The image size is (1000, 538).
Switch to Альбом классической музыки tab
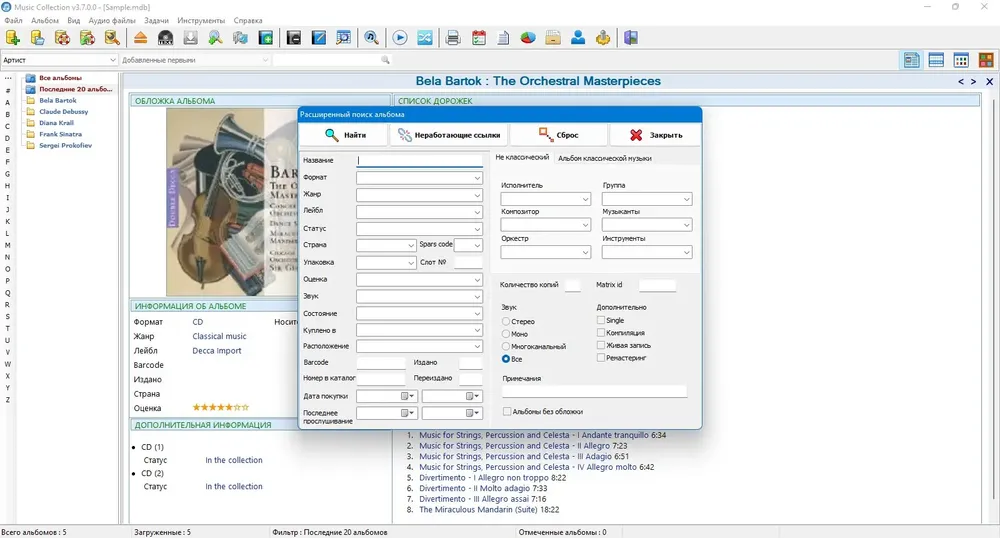click(x=605, y=158)
